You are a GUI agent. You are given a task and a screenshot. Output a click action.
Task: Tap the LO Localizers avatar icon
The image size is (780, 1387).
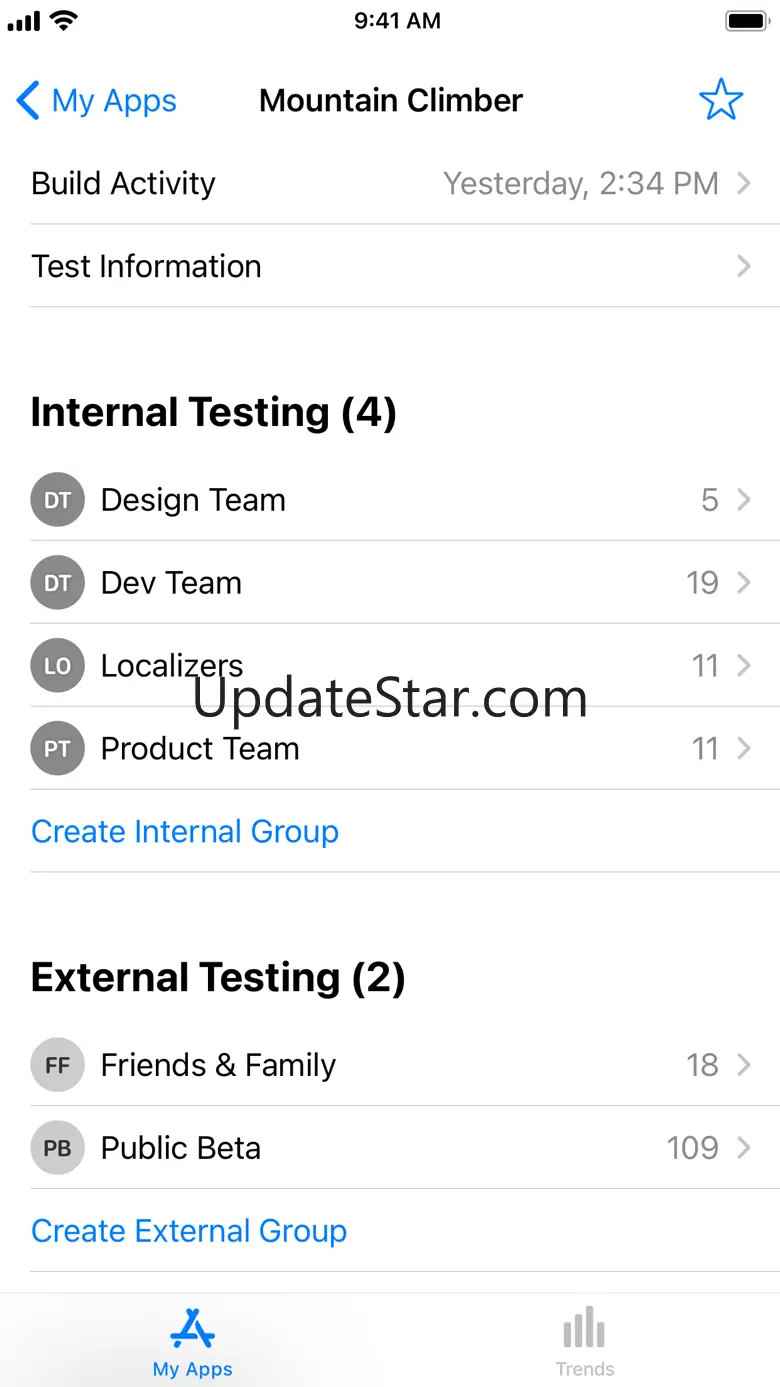pyautogui.click(x=57, y=666)
